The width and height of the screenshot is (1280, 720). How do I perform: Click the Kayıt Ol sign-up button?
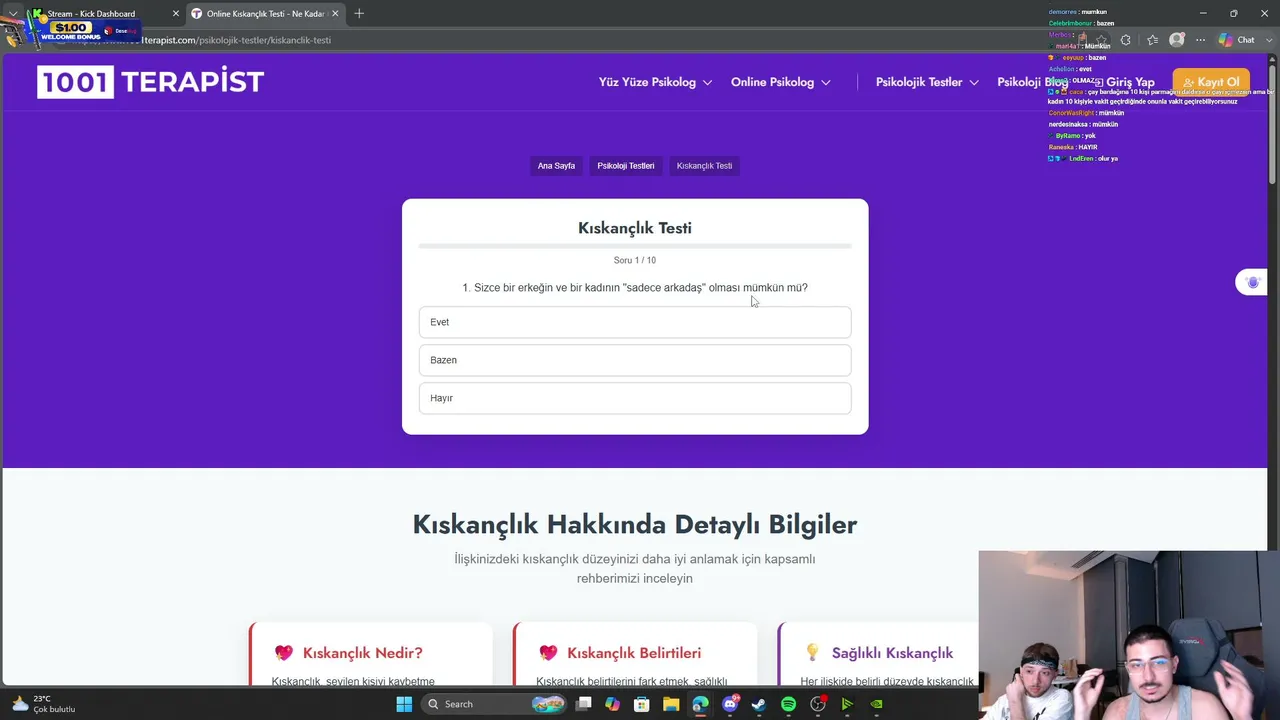point(1210,82)
